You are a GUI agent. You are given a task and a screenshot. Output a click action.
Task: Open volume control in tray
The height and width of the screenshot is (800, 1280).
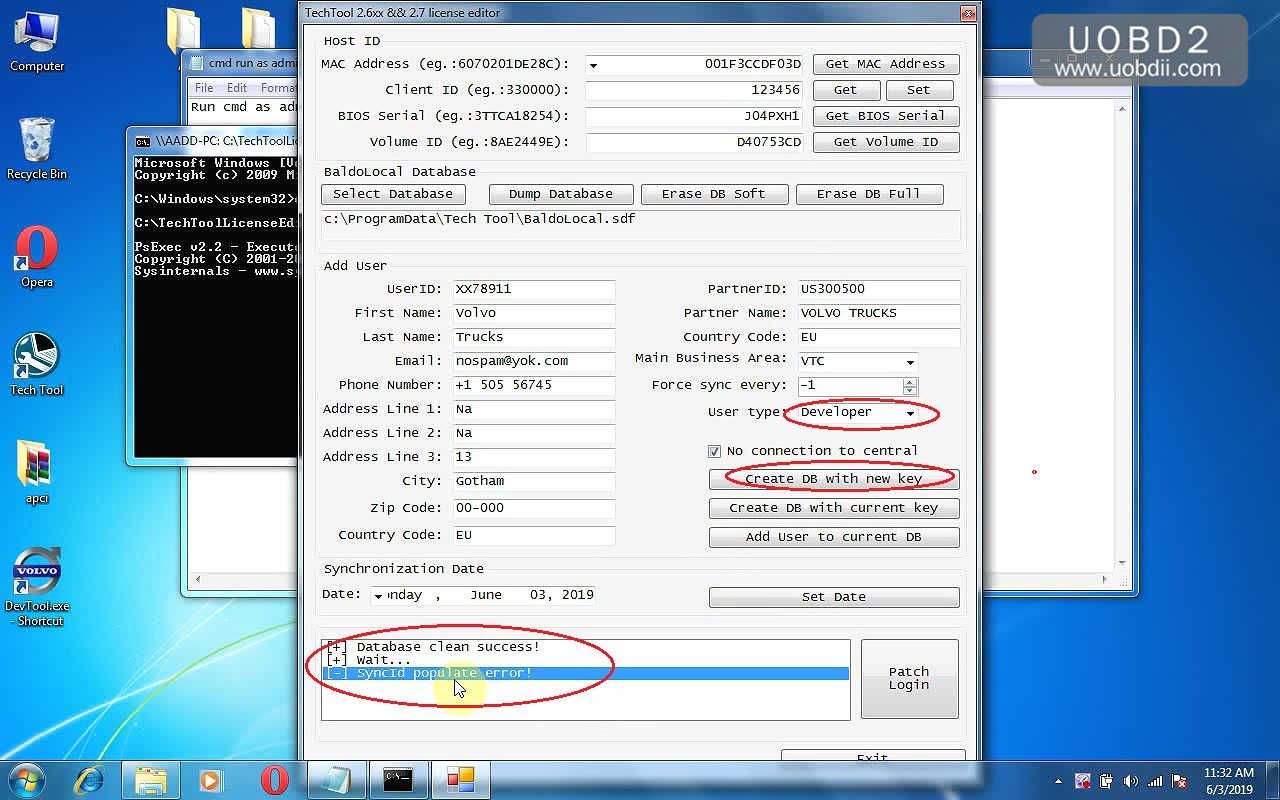click(x=1131, y=781)
